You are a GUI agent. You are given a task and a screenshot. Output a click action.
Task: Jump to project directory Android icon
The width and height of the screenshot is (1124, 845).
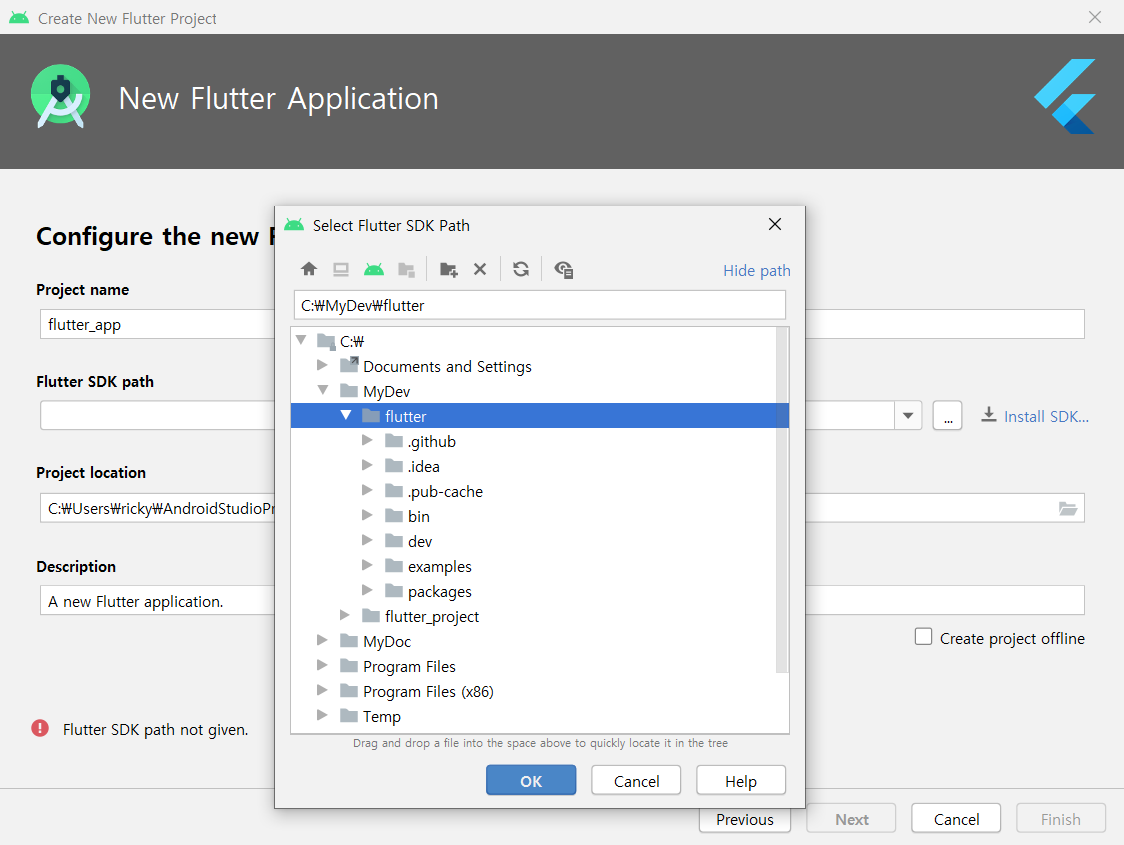click(373, 269)
